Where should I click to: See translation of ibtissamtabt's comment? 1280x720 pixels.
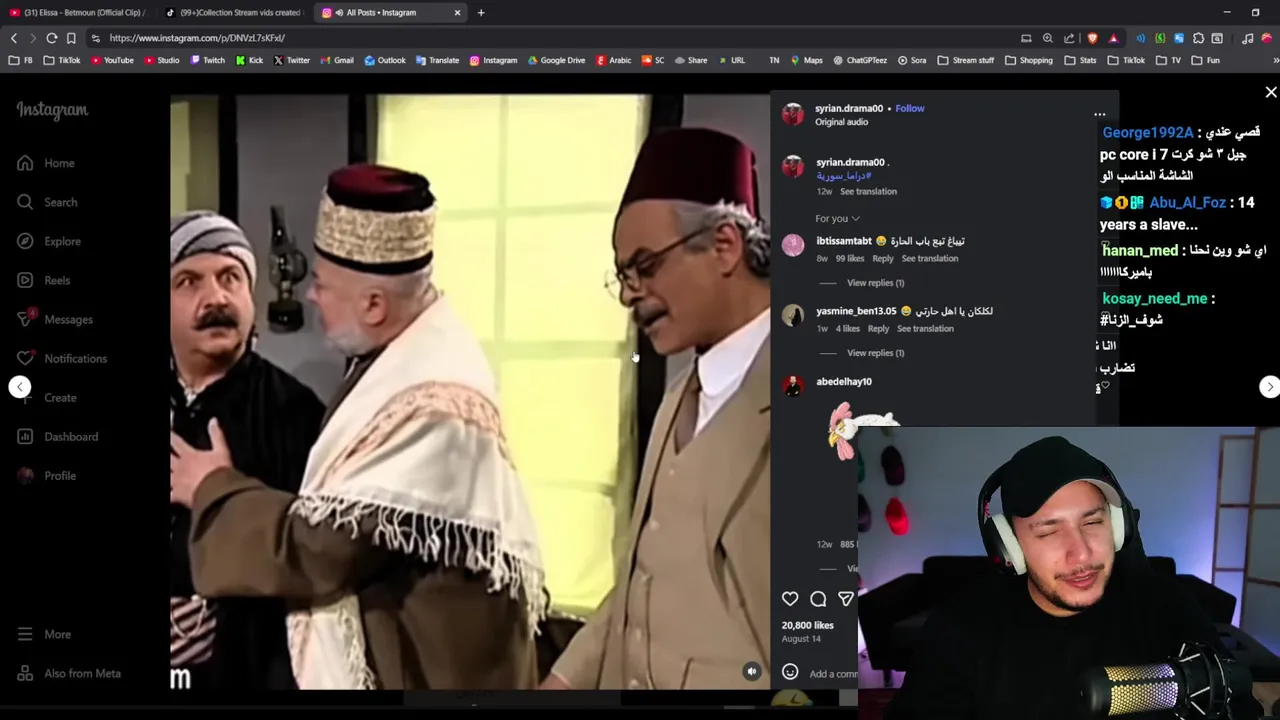930,258
